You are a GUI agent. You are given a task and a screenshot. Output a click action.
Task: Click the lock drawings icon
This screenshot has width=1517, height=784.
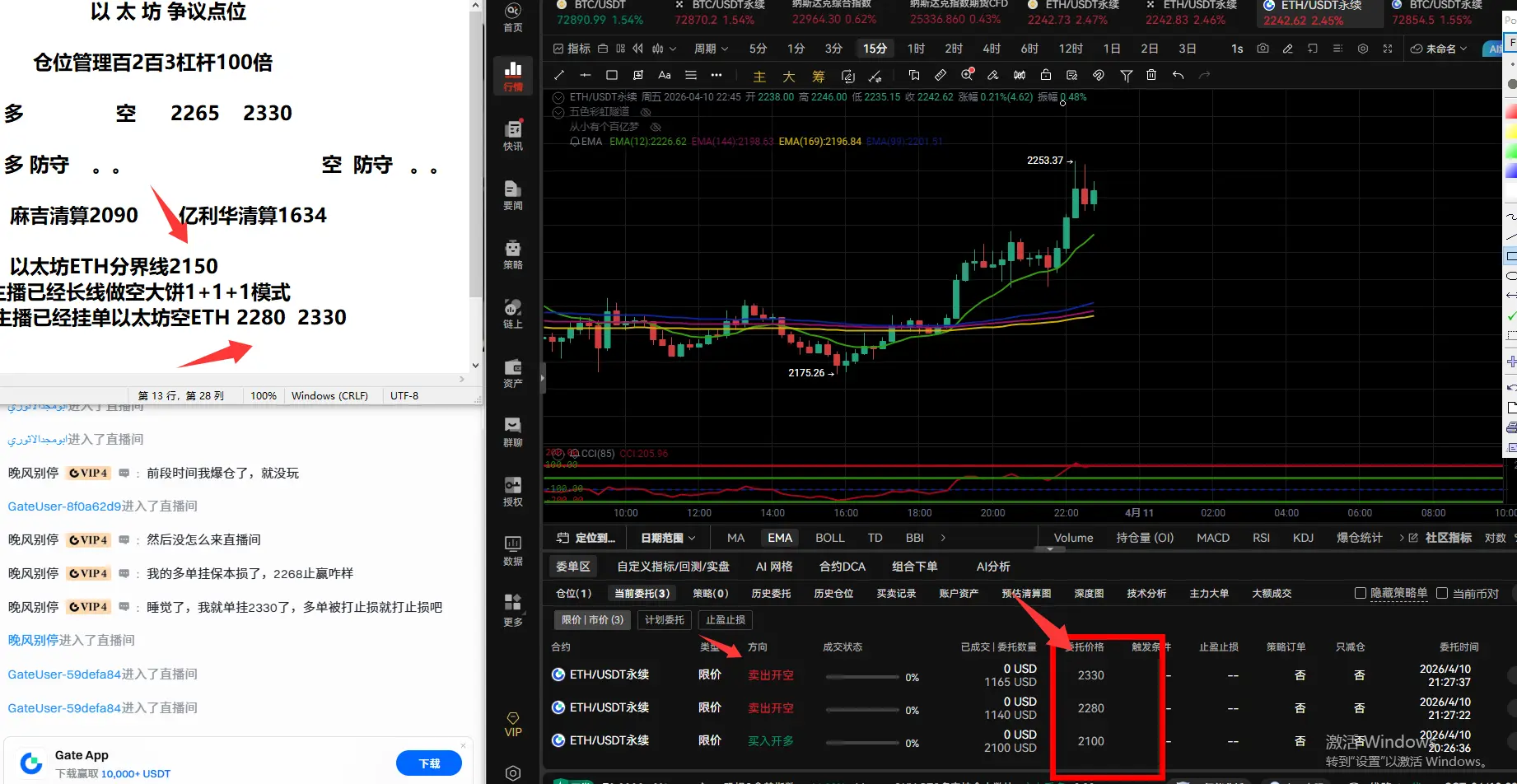1046,75
